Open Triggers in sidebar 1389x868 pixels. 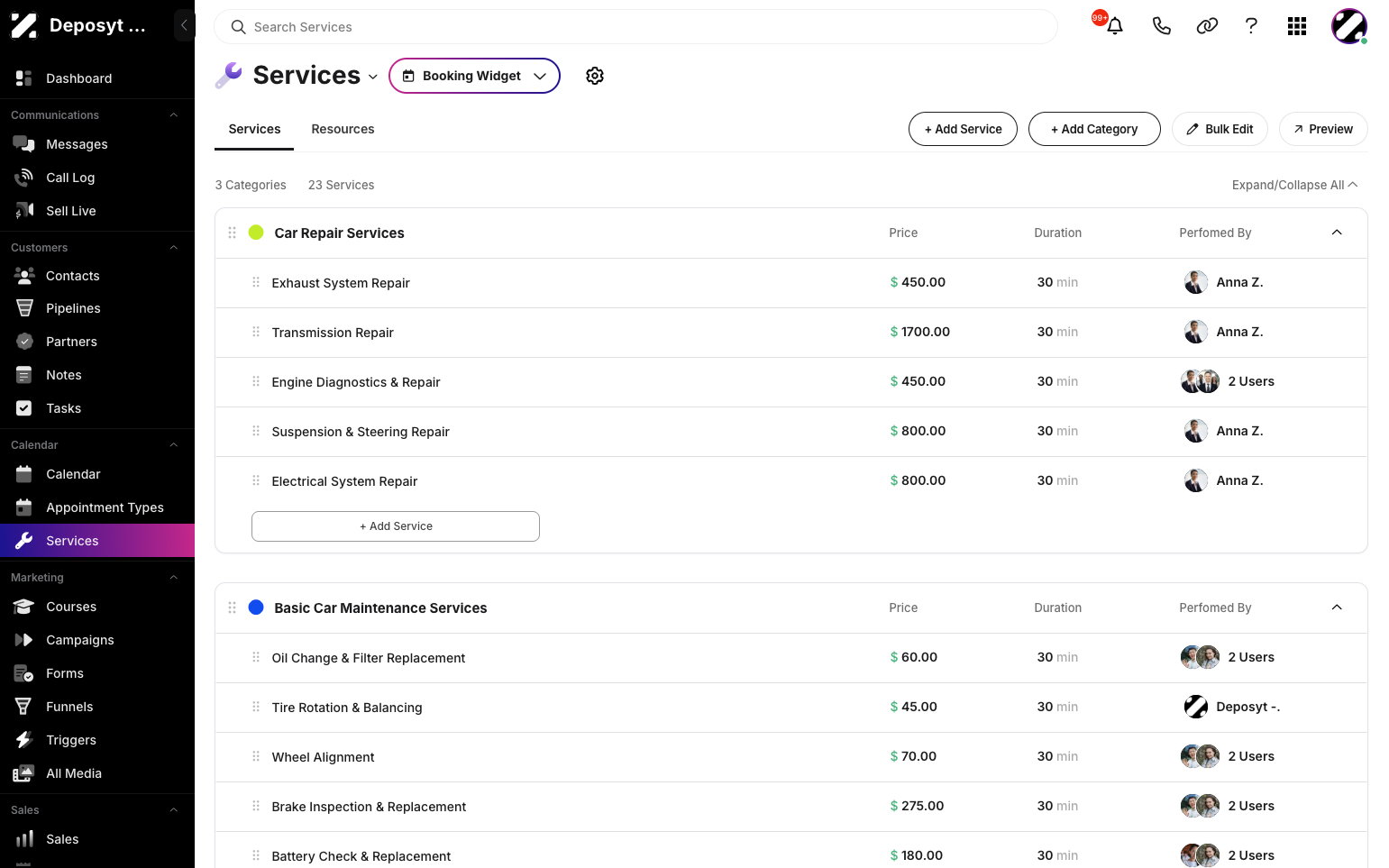97,740
